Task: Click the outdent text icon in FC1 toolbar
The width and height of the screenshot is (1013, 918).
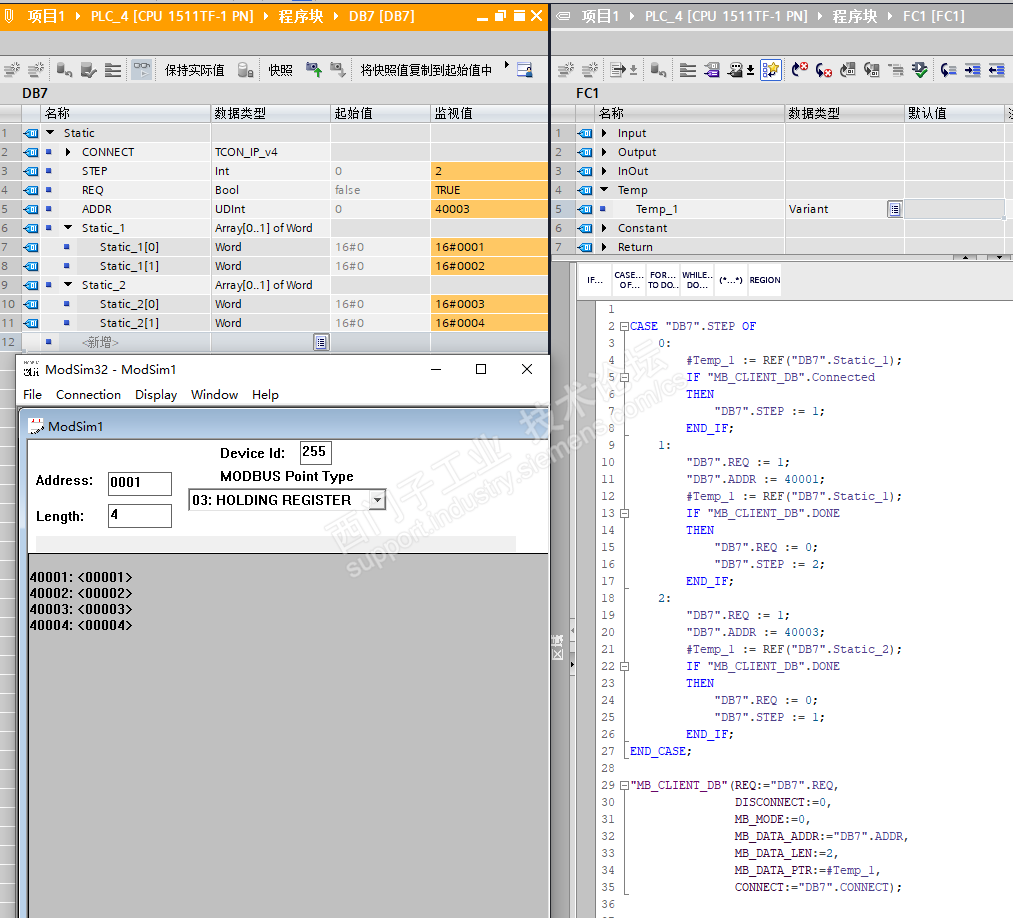Action: click(996, 70)
